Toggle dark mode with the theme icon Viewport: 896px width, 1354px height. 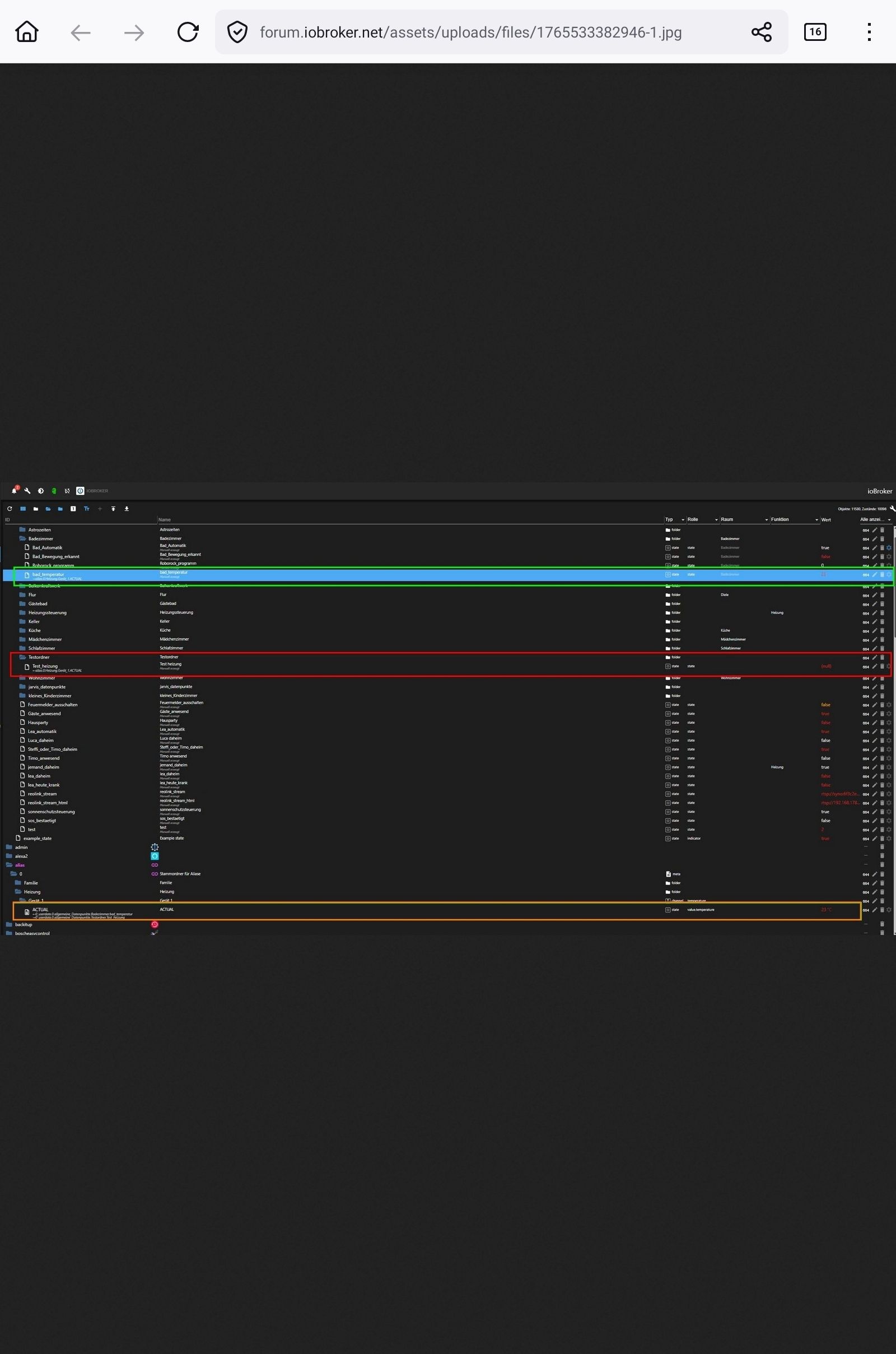click(x=40, y=490)
